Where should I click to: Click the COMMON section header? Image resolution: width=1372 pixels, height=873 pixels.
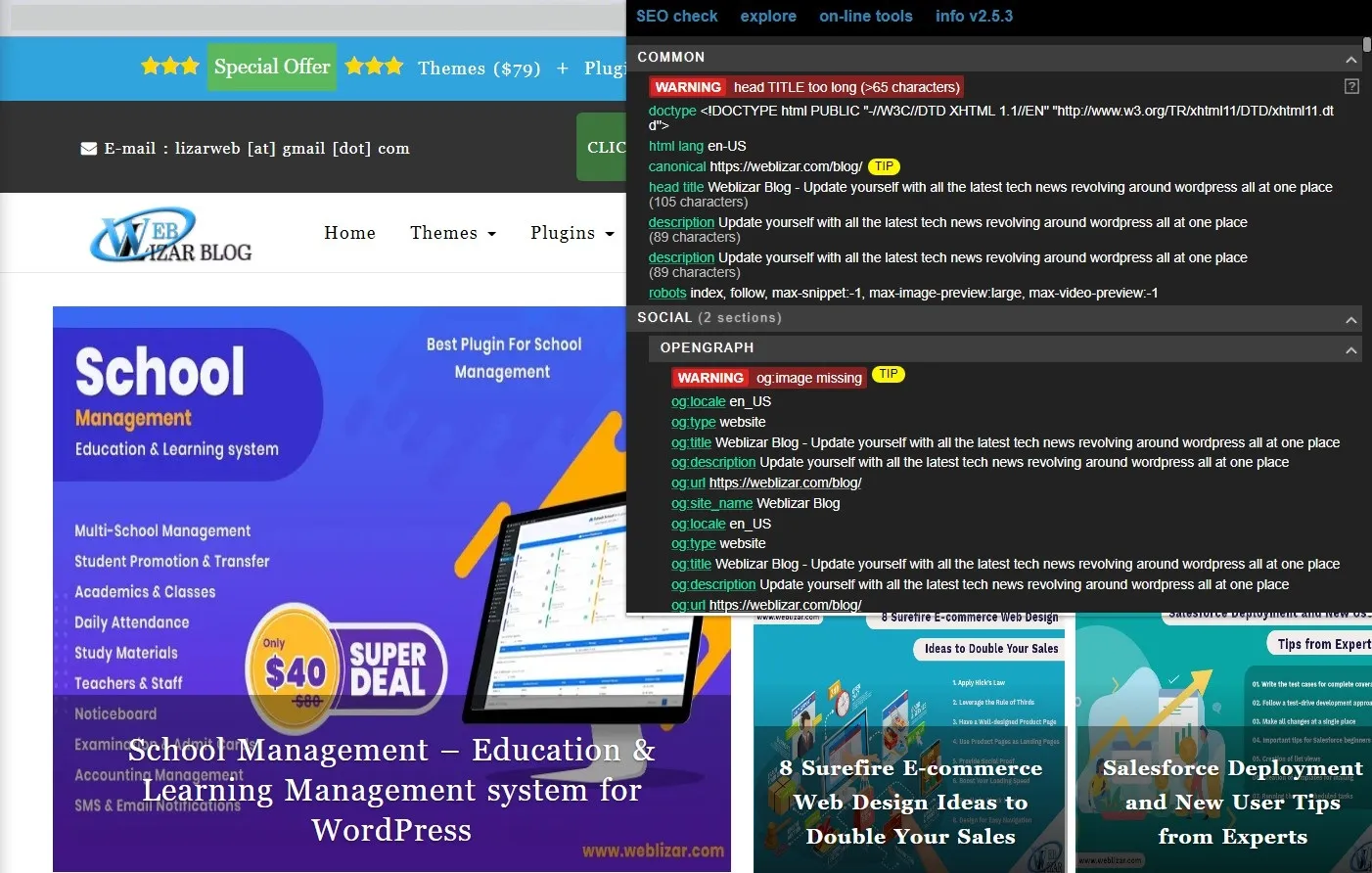click(x=994, y=58)
